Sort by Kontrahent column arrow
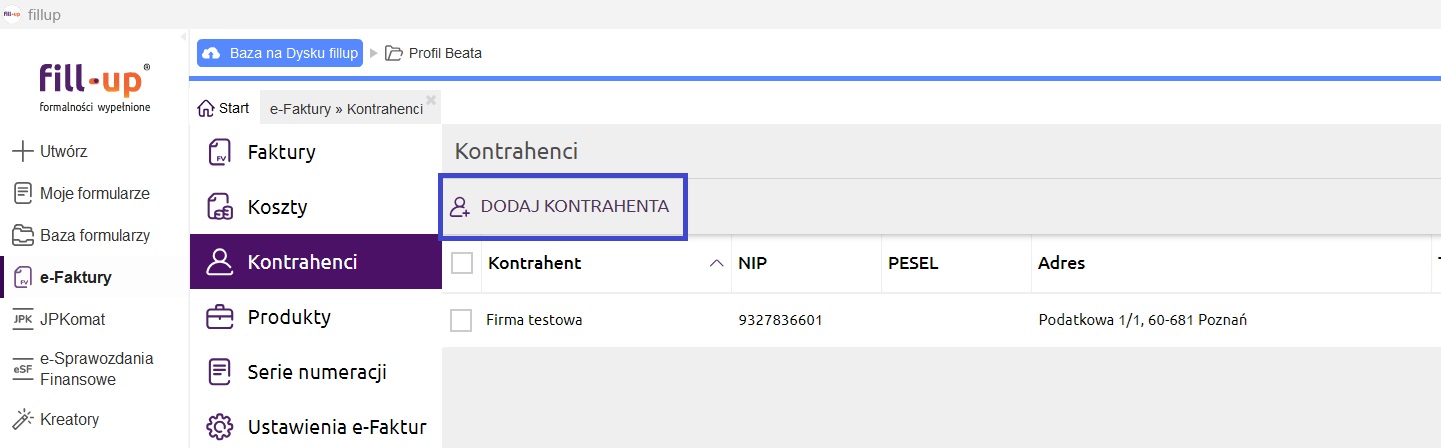 pyautogui.click(x=715, y=263)
